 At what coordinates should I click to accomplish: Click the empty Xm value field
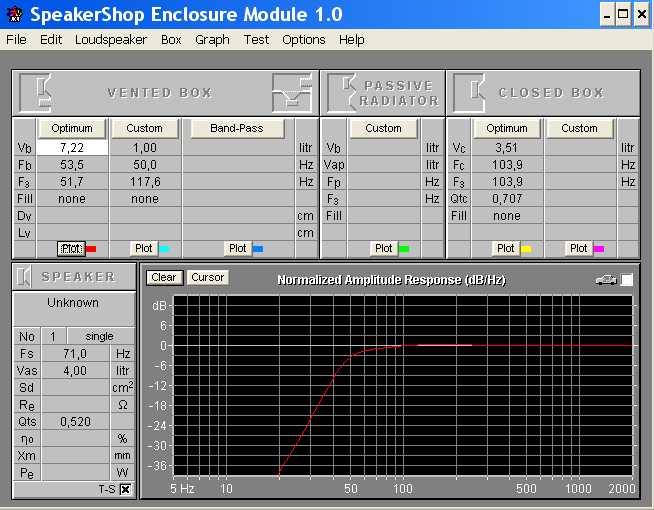(75, 456)
